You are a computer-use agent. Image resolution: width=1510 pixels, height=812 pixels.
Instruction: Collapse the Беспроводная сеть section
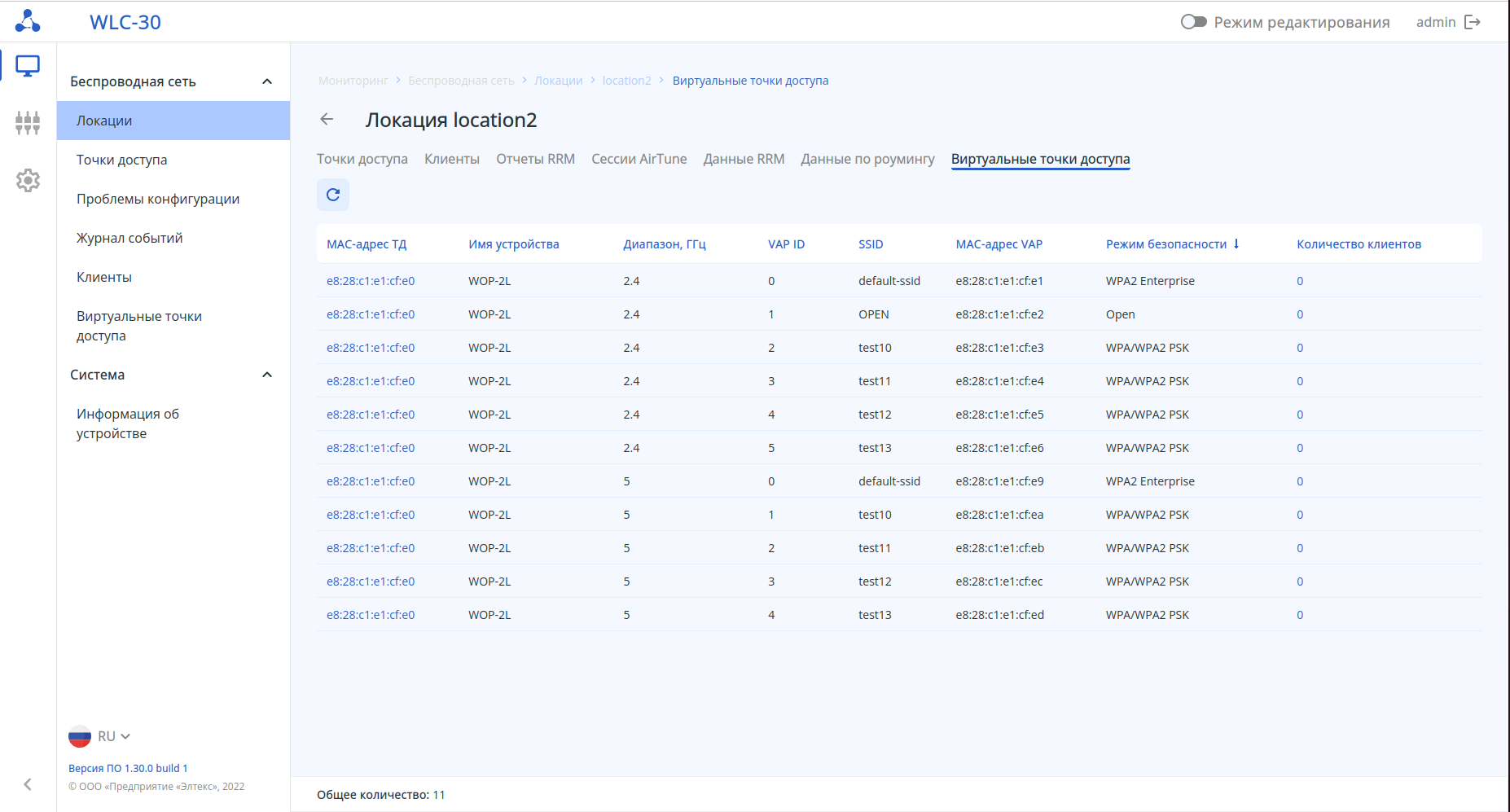[266, 81]
